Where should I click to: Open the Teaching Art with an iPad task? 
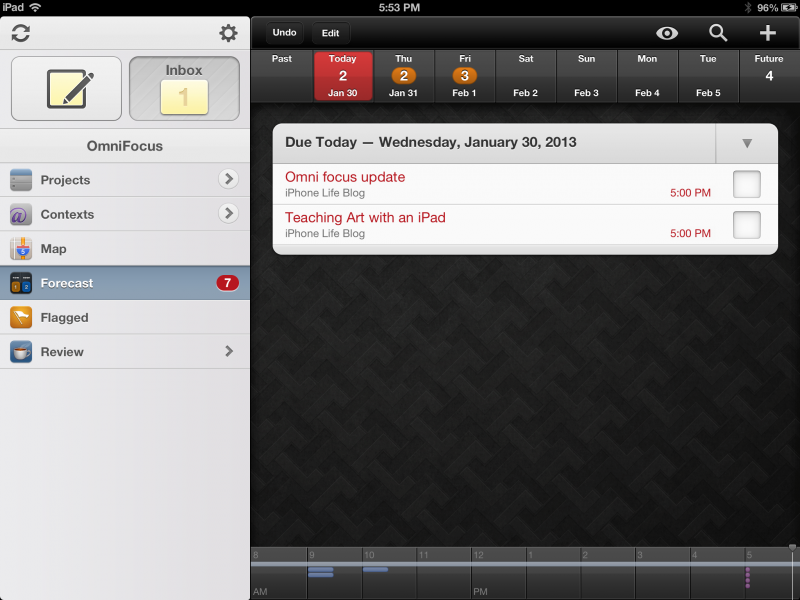click(x=525, y=225)
